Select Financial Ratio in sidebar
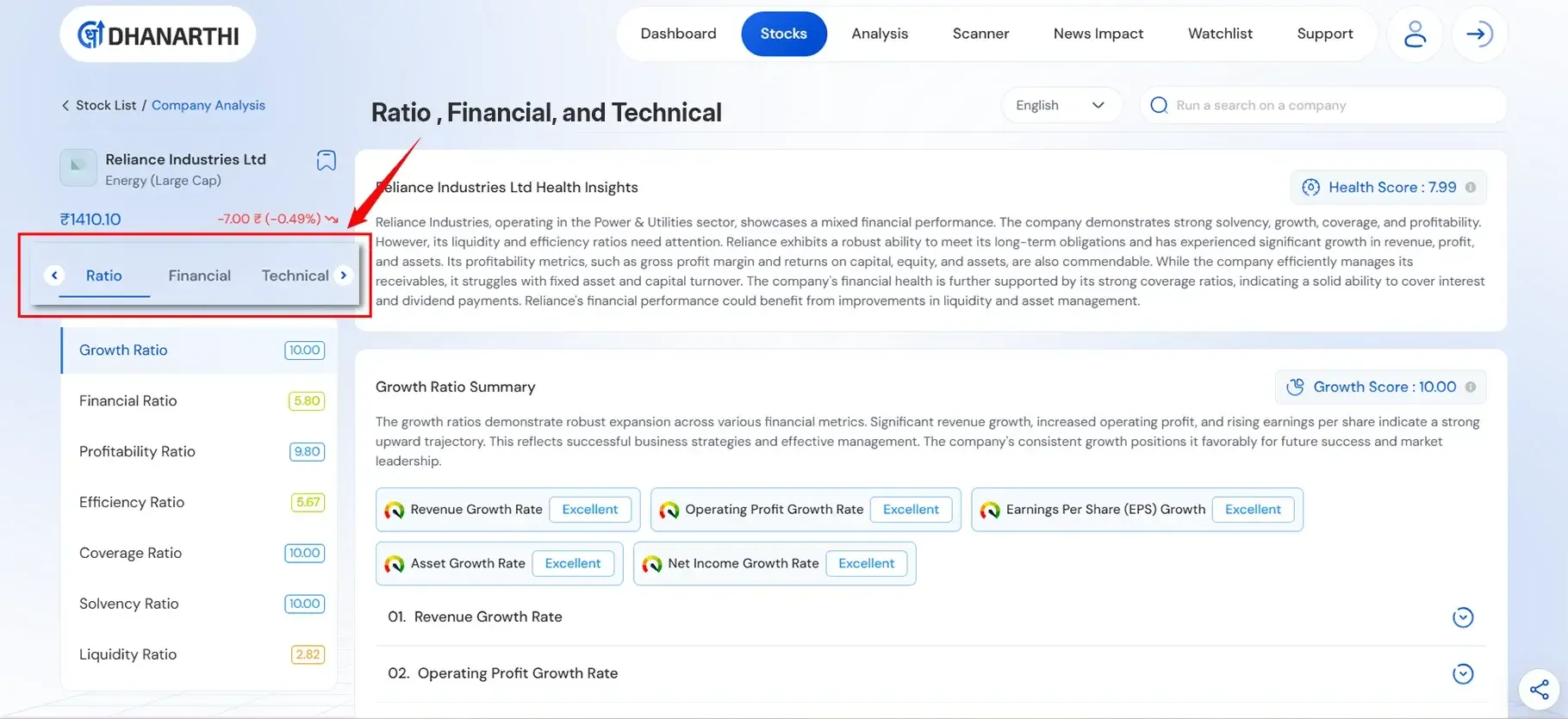The height and width of the screenshot is (719, 1568). 199,400
